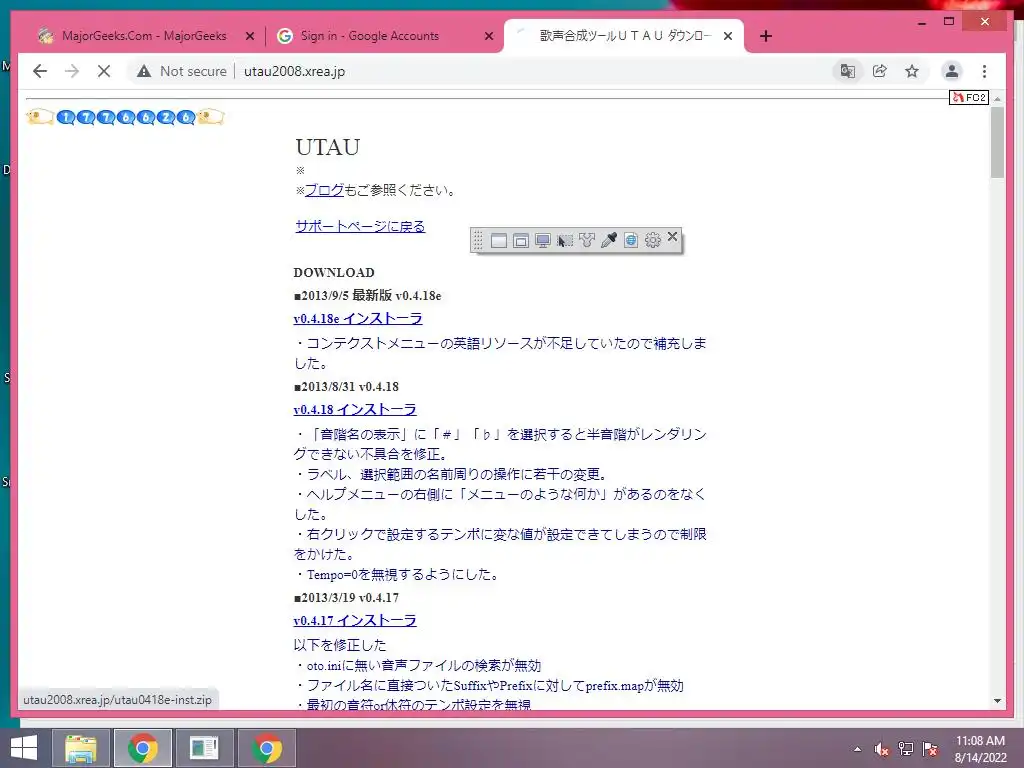Open the Chrome three-dot menu
Image resolution: width=1024 pixels, height=768 pixels.
[984, 71]
